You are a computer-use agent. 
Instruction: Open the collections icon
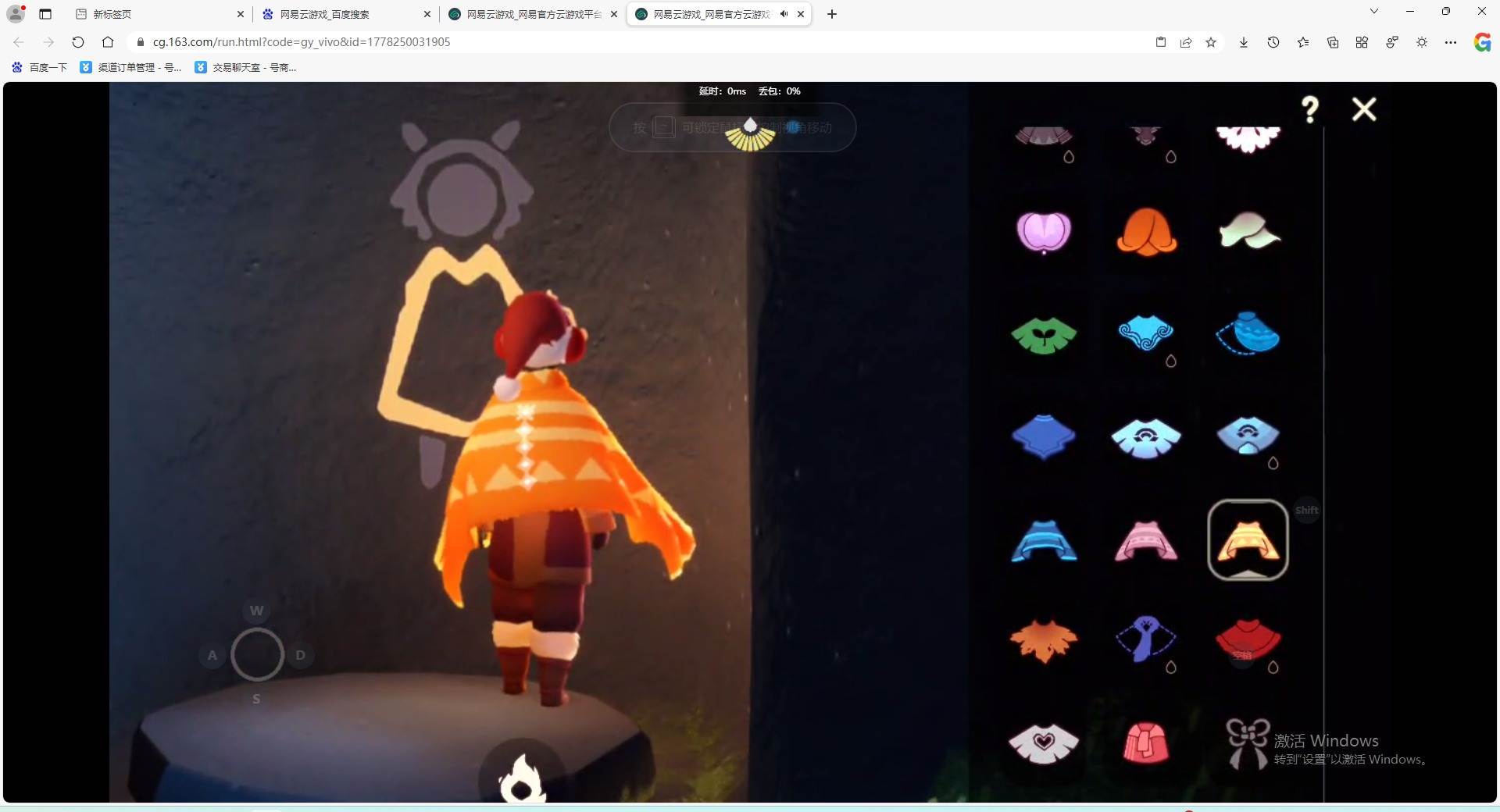point(1333,42)
